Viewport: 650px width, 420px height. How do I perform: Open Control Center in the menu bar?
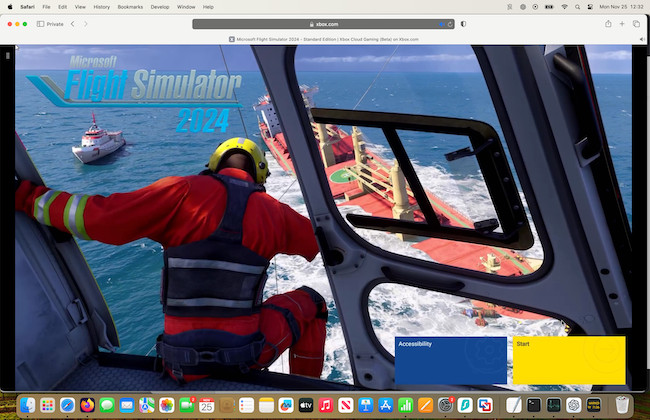point(583,6)
